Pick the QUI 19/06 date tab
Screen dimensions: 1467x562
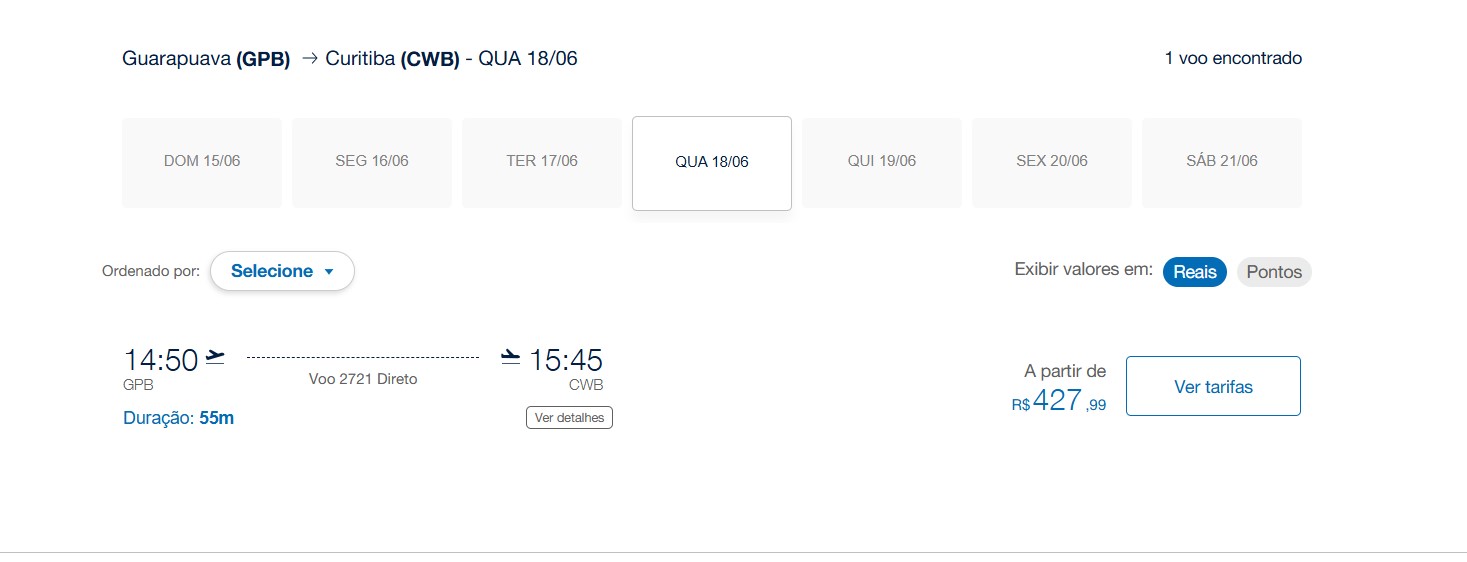coord(882,162)
